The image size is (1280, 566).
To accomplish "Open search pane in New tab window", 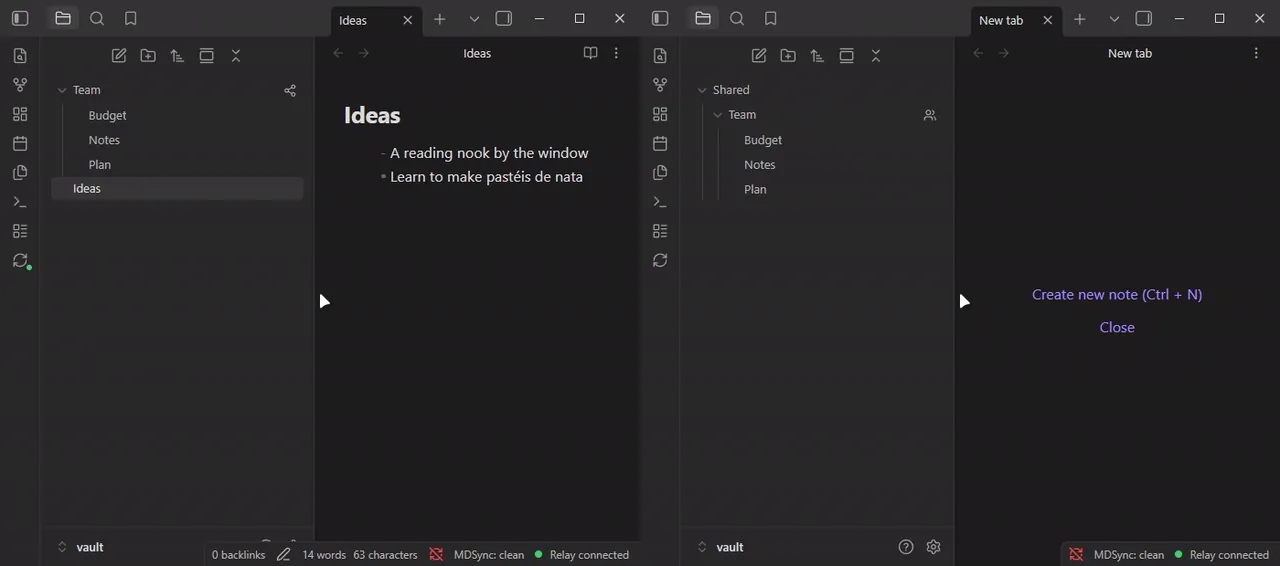I will pyautogui.click(x=737, y=18).
